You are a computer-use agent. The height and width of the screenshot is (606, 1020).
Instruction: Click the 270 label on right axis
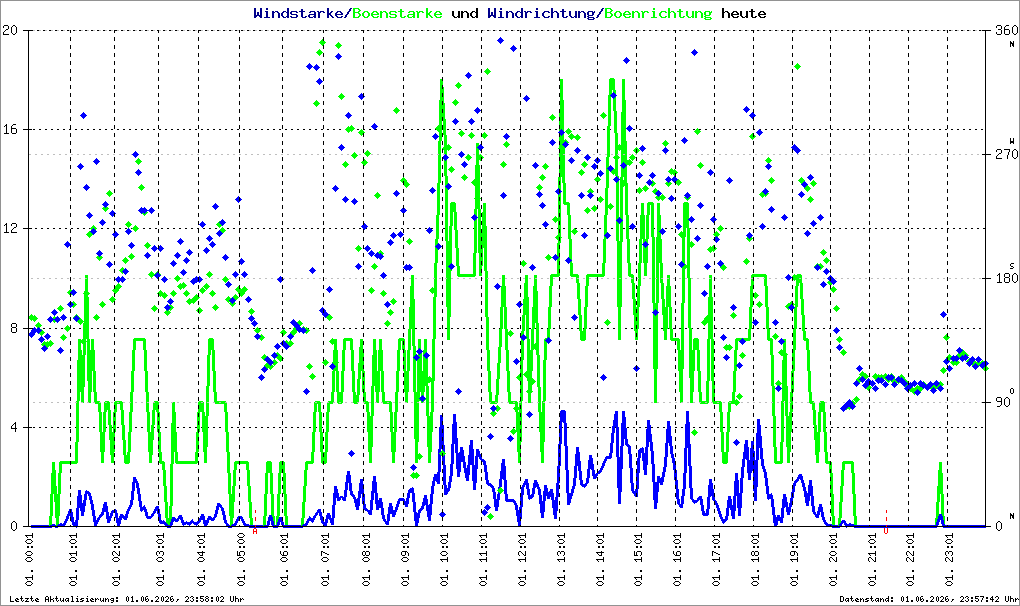click(x=1006, y=154)
